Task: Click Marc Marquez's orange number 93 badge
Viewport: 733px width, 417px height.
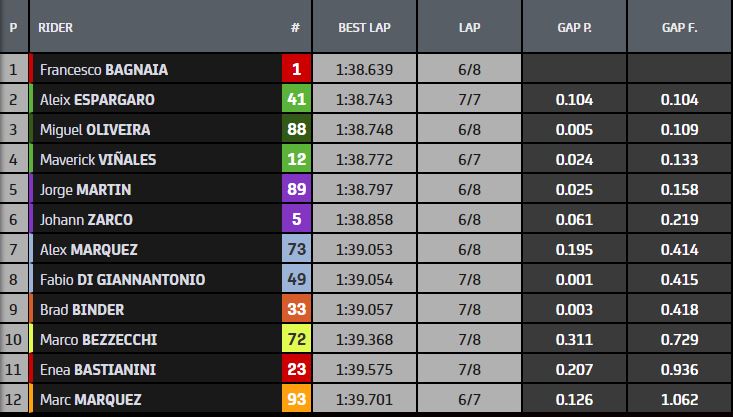Action: (x=295, y=400)
